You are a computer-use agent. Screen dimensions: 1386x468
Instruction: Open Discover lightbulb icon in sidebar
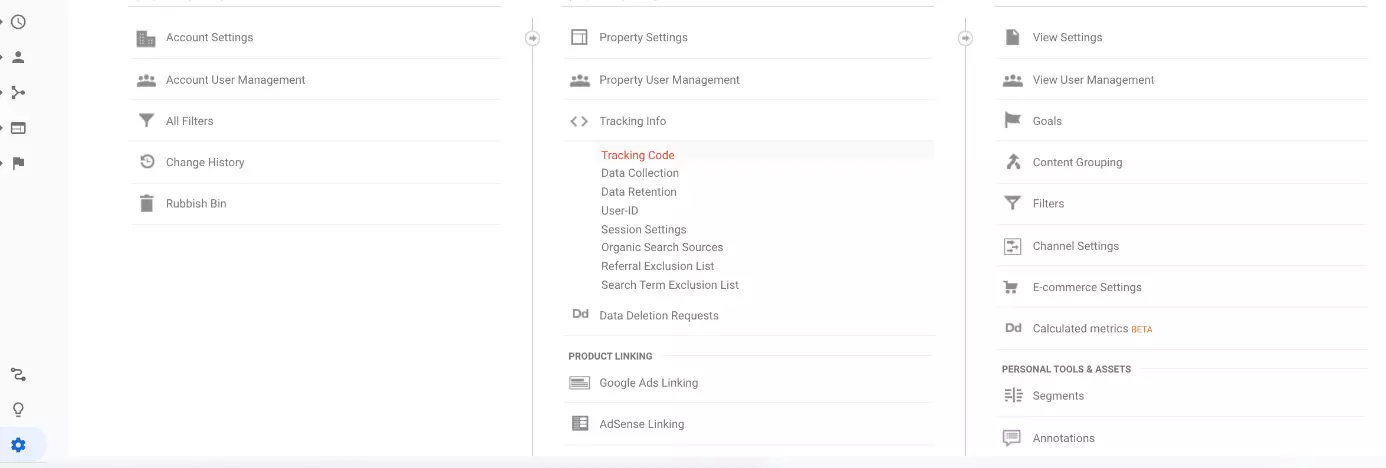tap(18, 410)
